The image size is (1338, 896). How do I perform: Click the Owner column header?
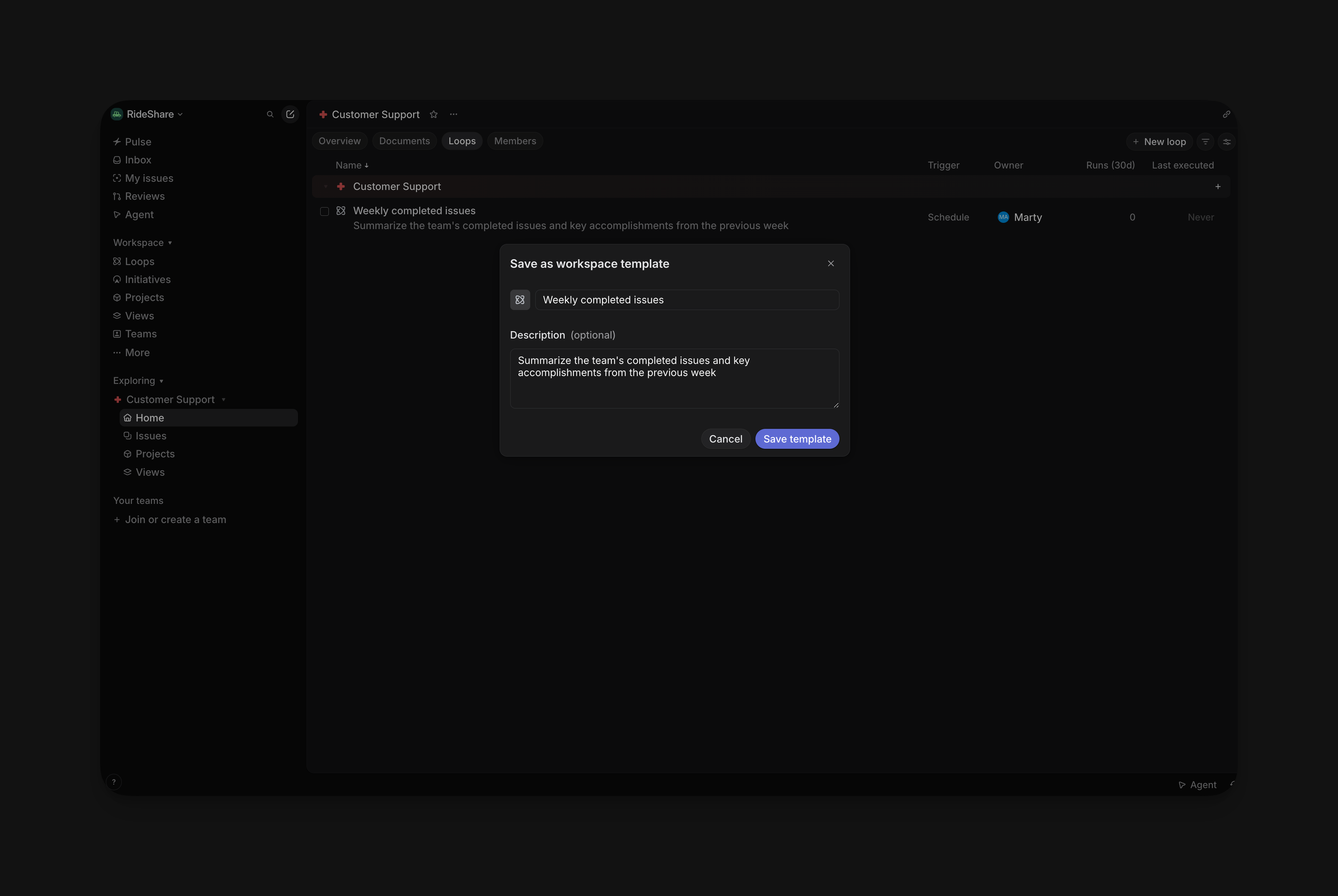click(x=1008, y=165)
